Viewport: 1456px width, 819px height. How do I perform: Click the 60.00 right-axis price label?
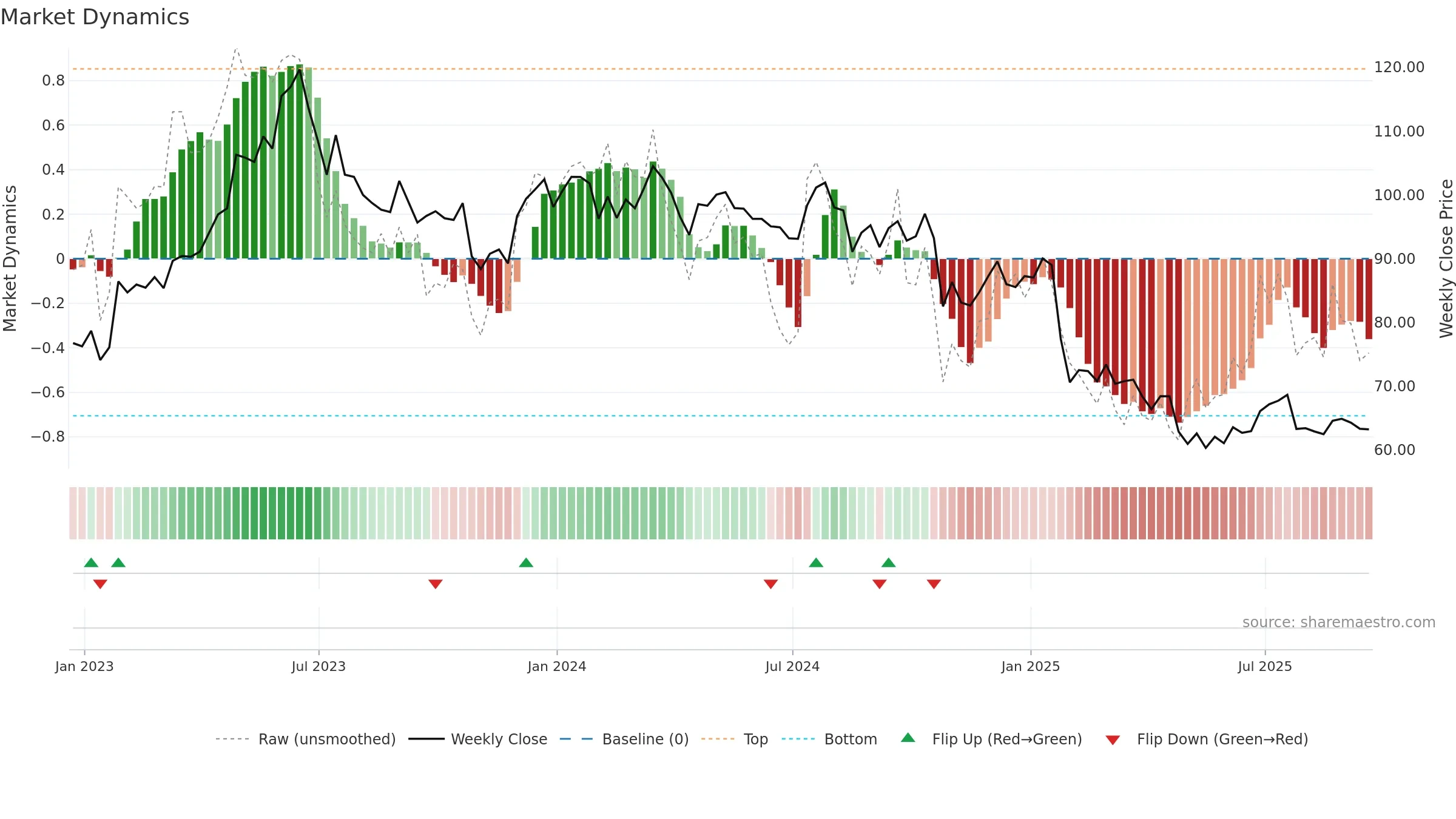pos(1395,450)
